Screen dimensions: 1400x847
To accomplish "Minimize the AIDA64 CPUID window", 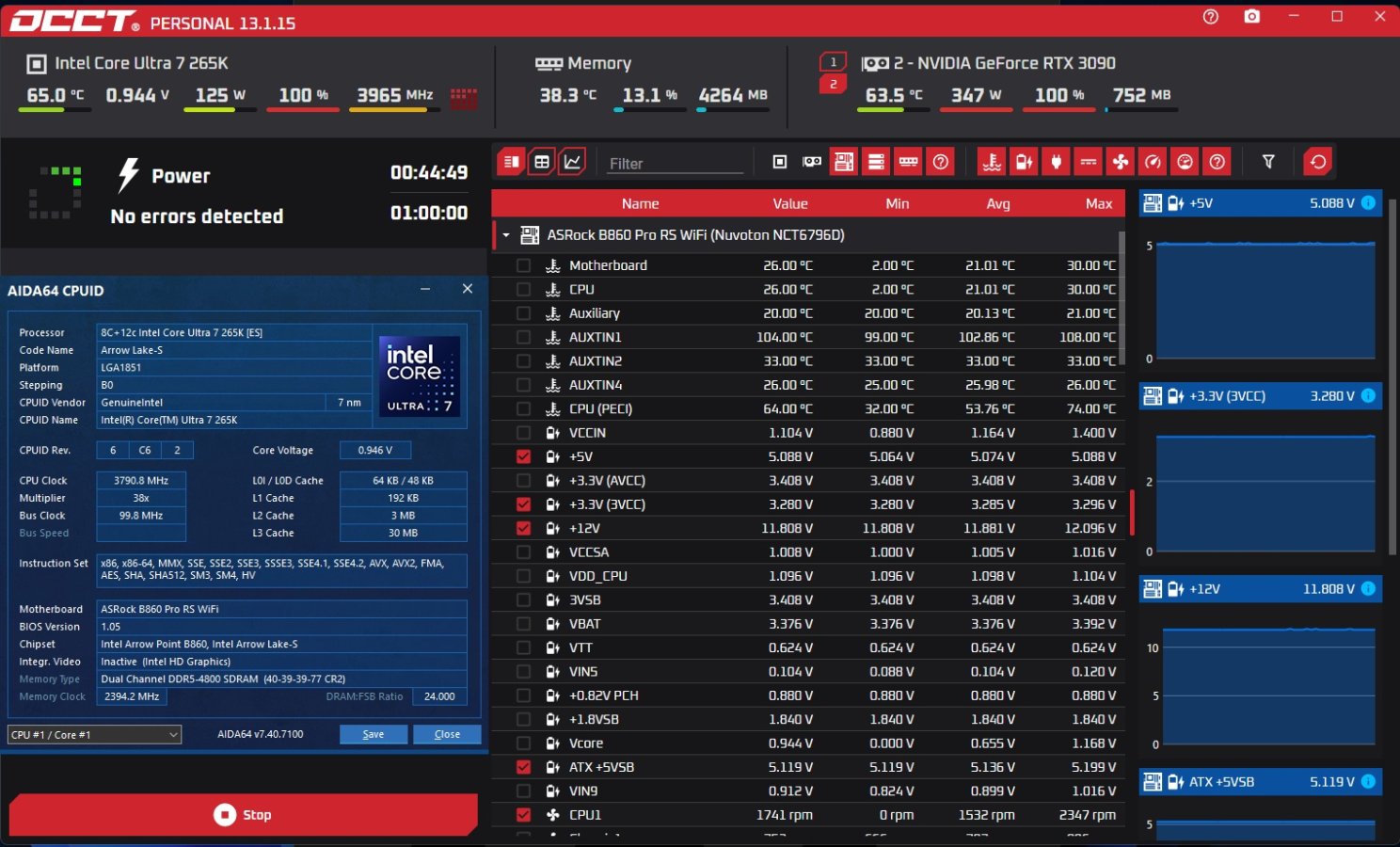I will click(x=425, y=289).
